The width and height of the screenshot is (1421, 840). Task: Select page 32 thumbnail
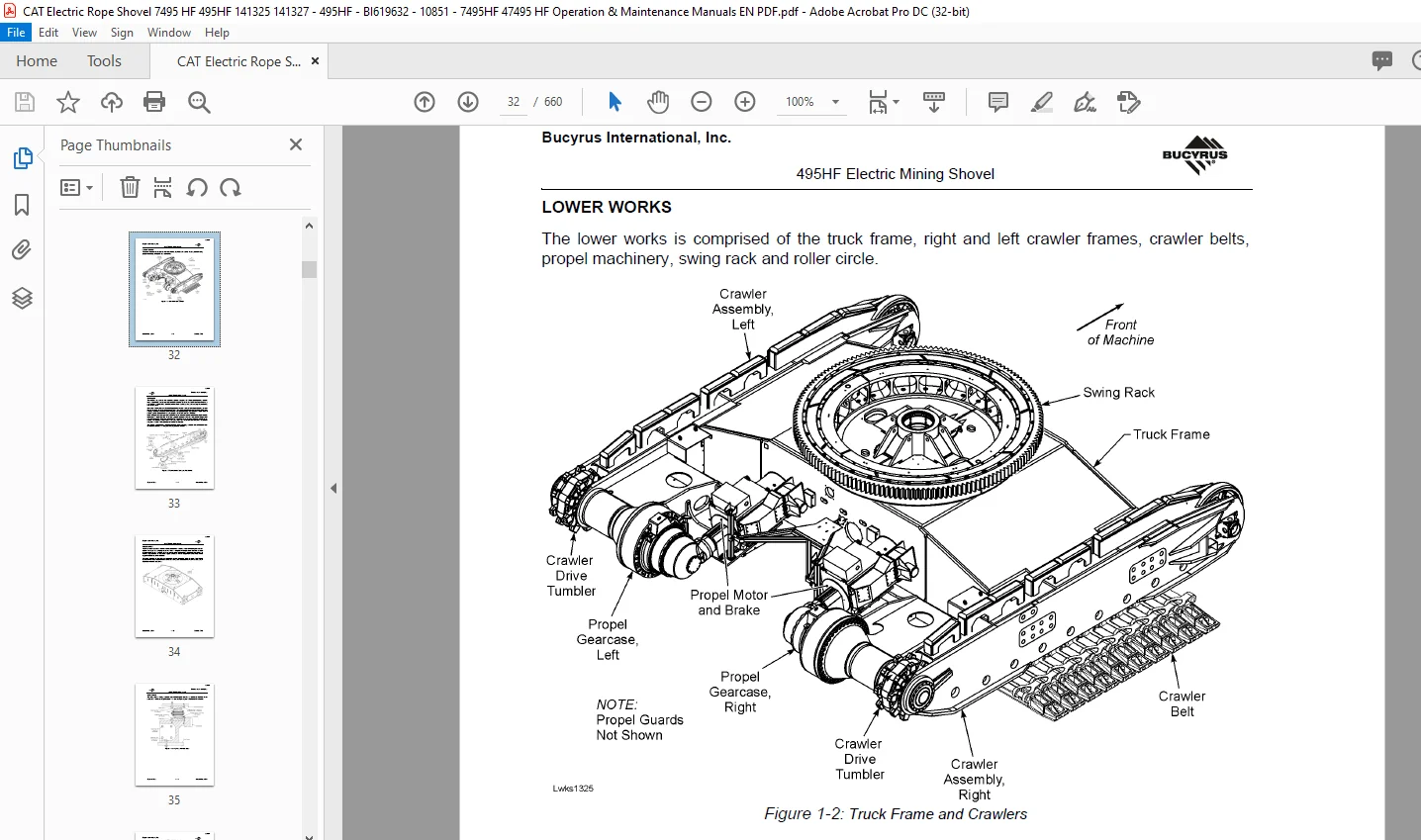click(x=174, y=289)
